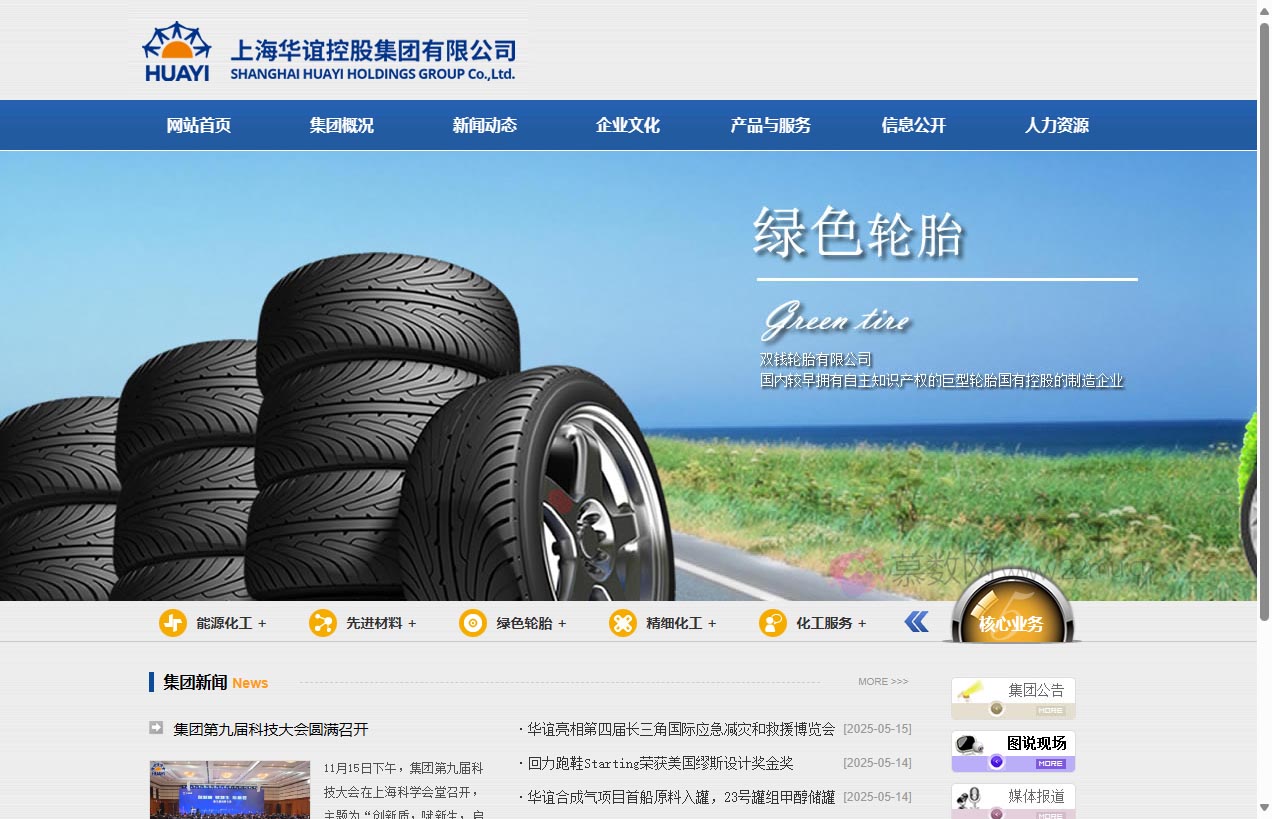
Task: Click the 精细化工 fine chemicals icon
Action: point(622,622)
